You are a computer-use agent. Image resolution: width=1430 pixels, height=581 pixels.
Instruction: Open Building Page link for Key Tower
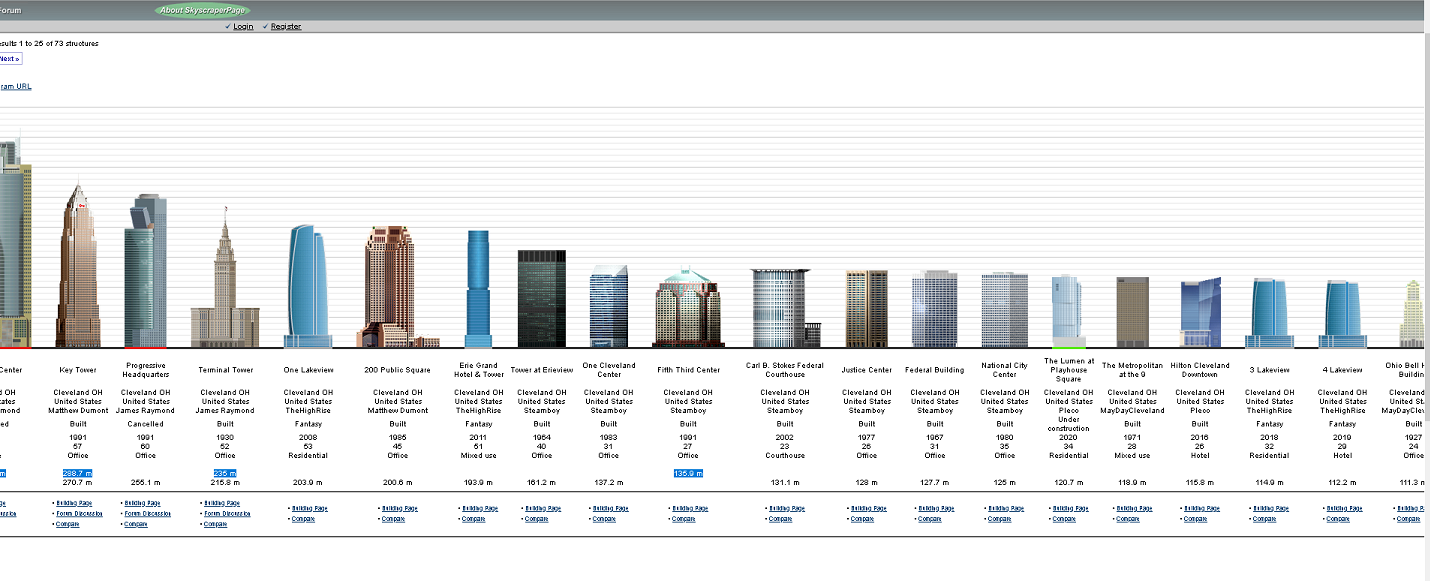coord(73,503)
